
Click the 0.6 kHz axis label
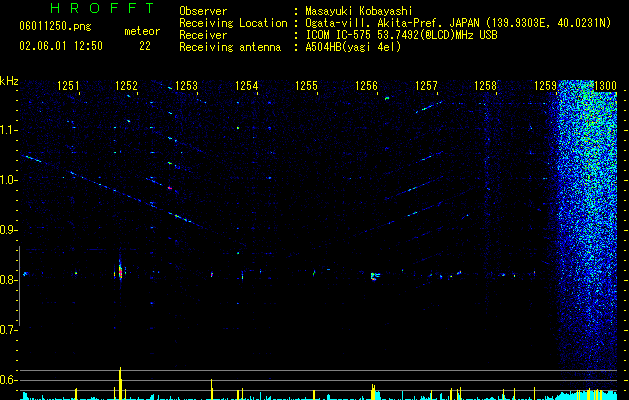(8, 380)
